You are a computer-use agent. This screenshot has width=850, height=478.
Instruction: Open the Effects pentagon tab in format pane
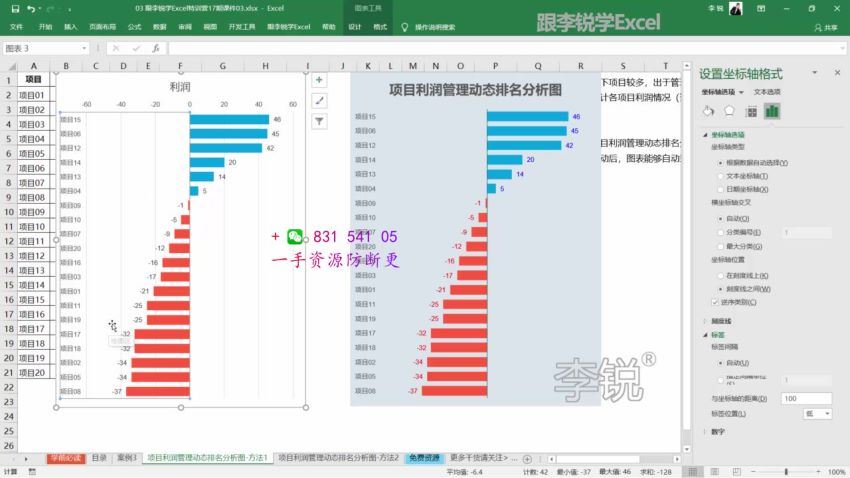coord(729,111)
